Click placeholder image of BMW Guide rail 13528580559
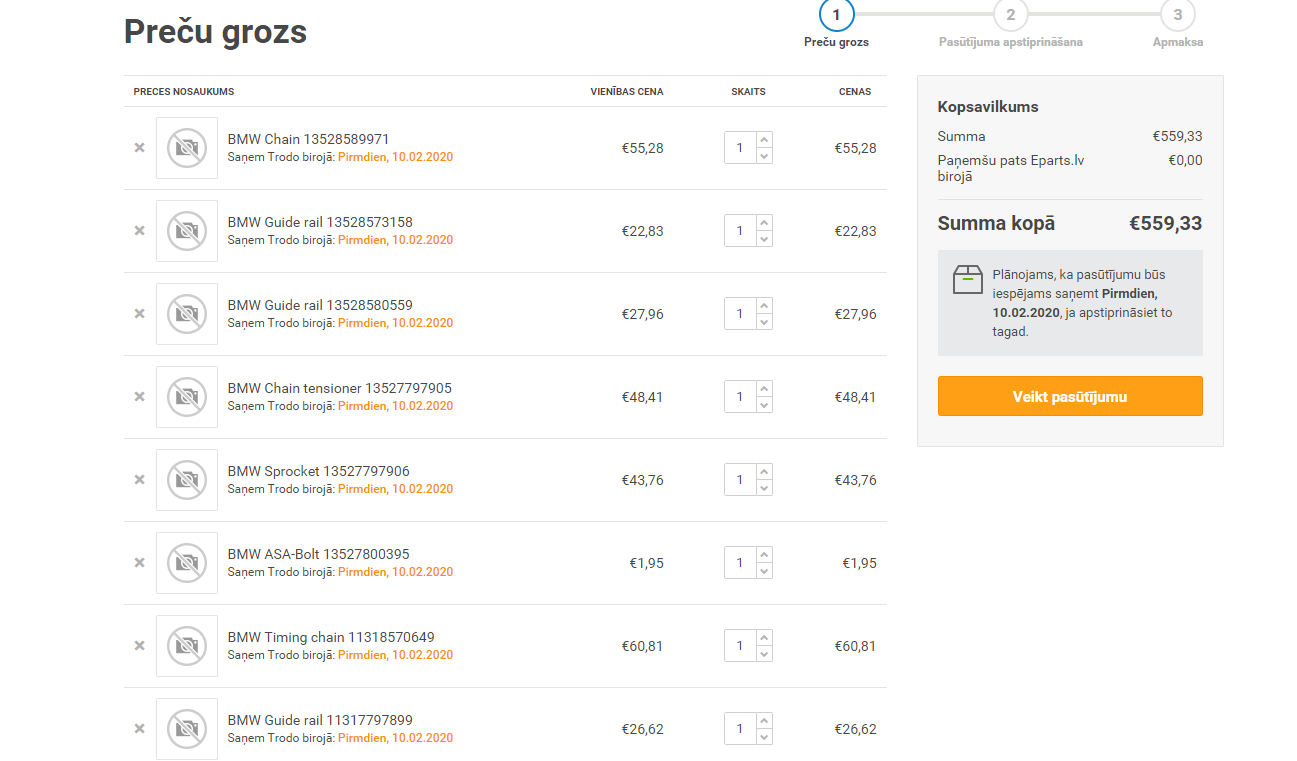This screenshot has width=1297, height=761. (x=187, y=314)
